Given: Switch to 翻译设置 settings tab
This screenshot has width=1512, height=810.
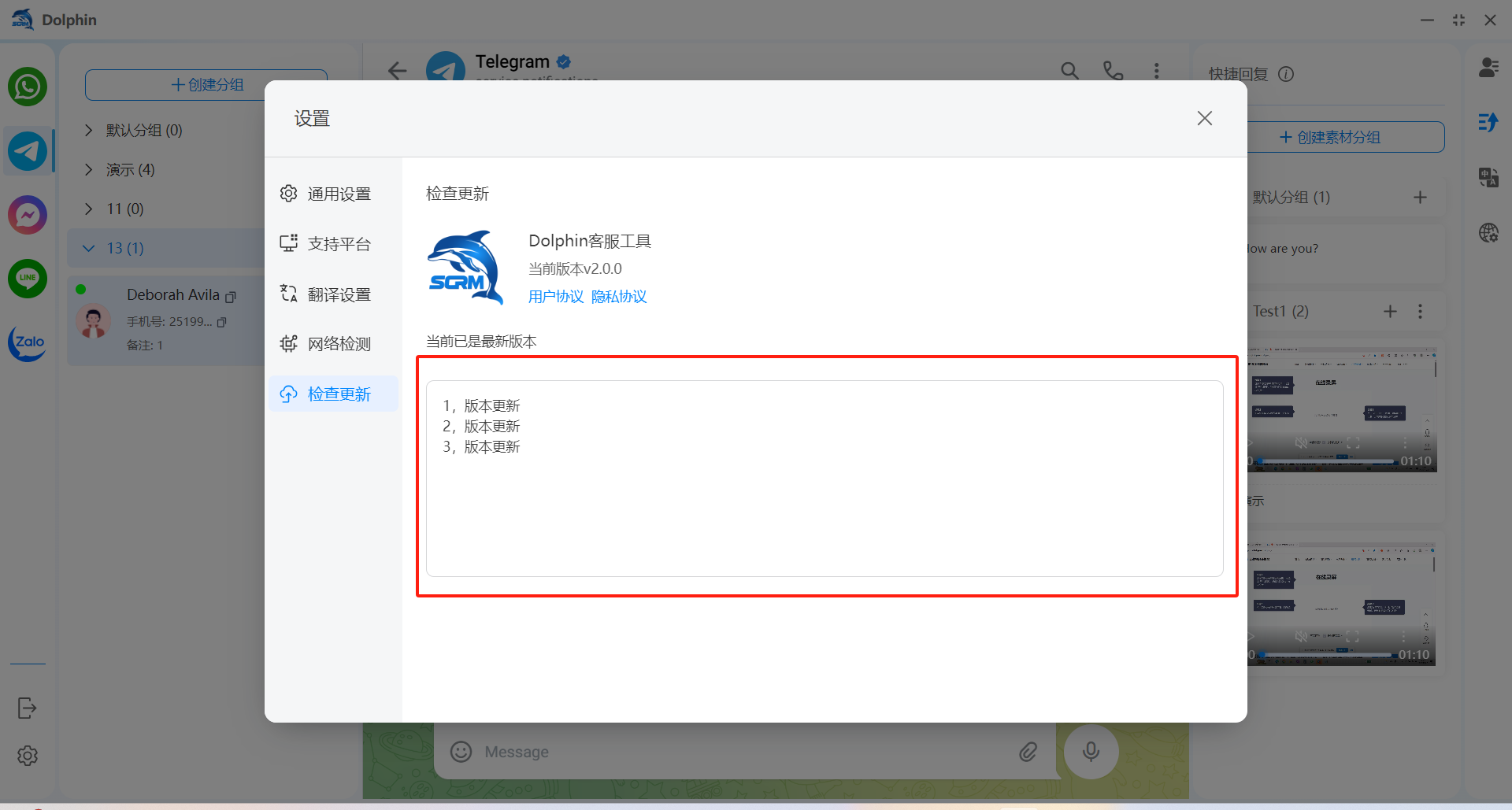Looking at the screenshot, I should point(338,294).
